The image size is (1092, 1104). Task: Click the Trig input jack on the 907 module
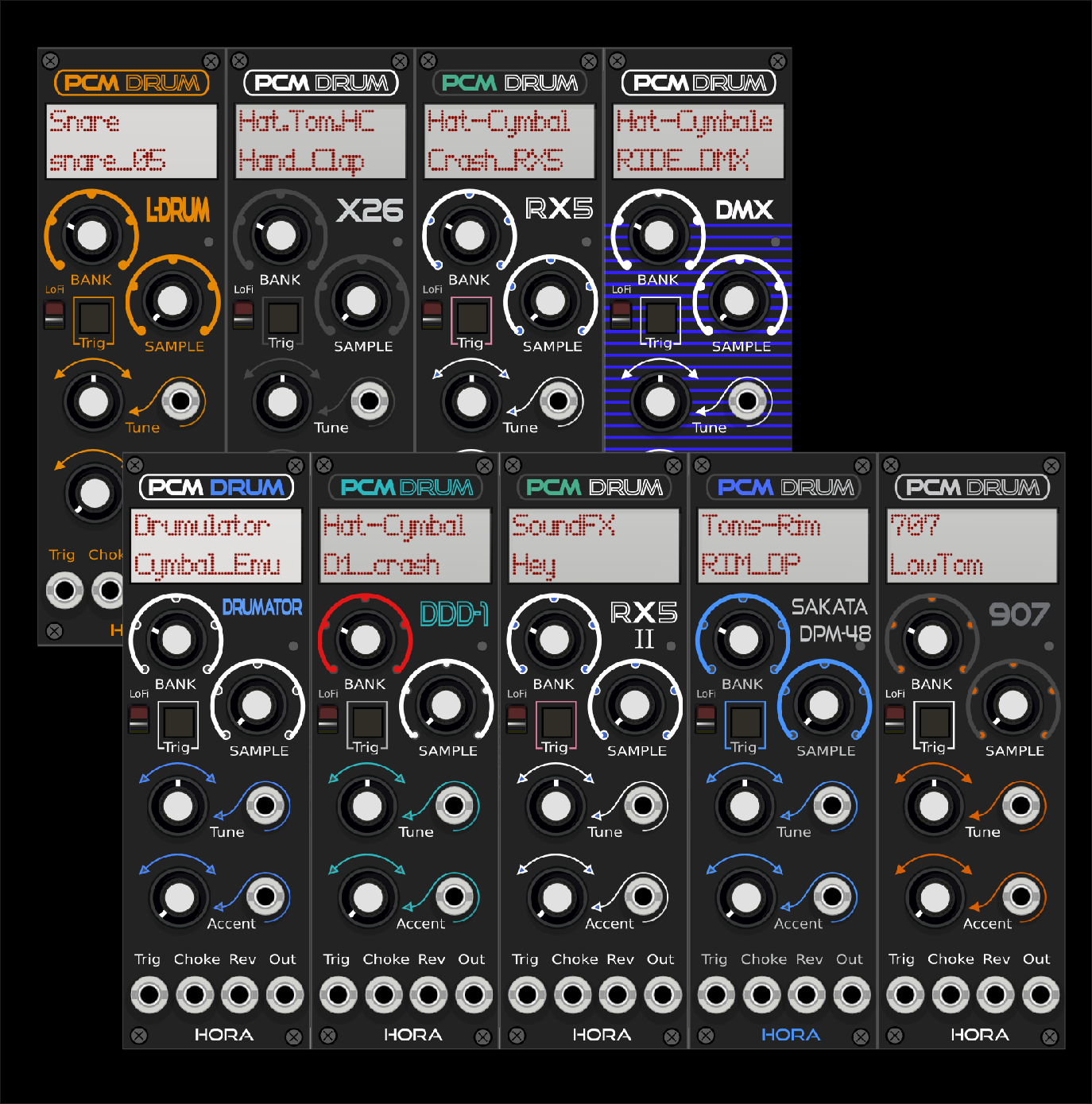(904, 994)
